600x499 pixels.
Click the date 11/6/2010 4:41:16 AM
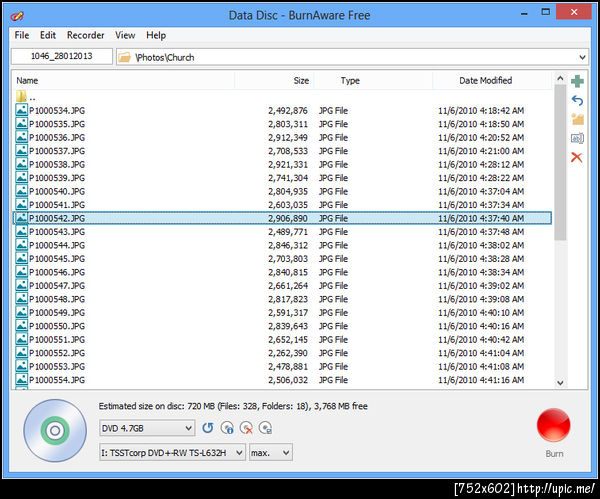click(x=481, y=380)
